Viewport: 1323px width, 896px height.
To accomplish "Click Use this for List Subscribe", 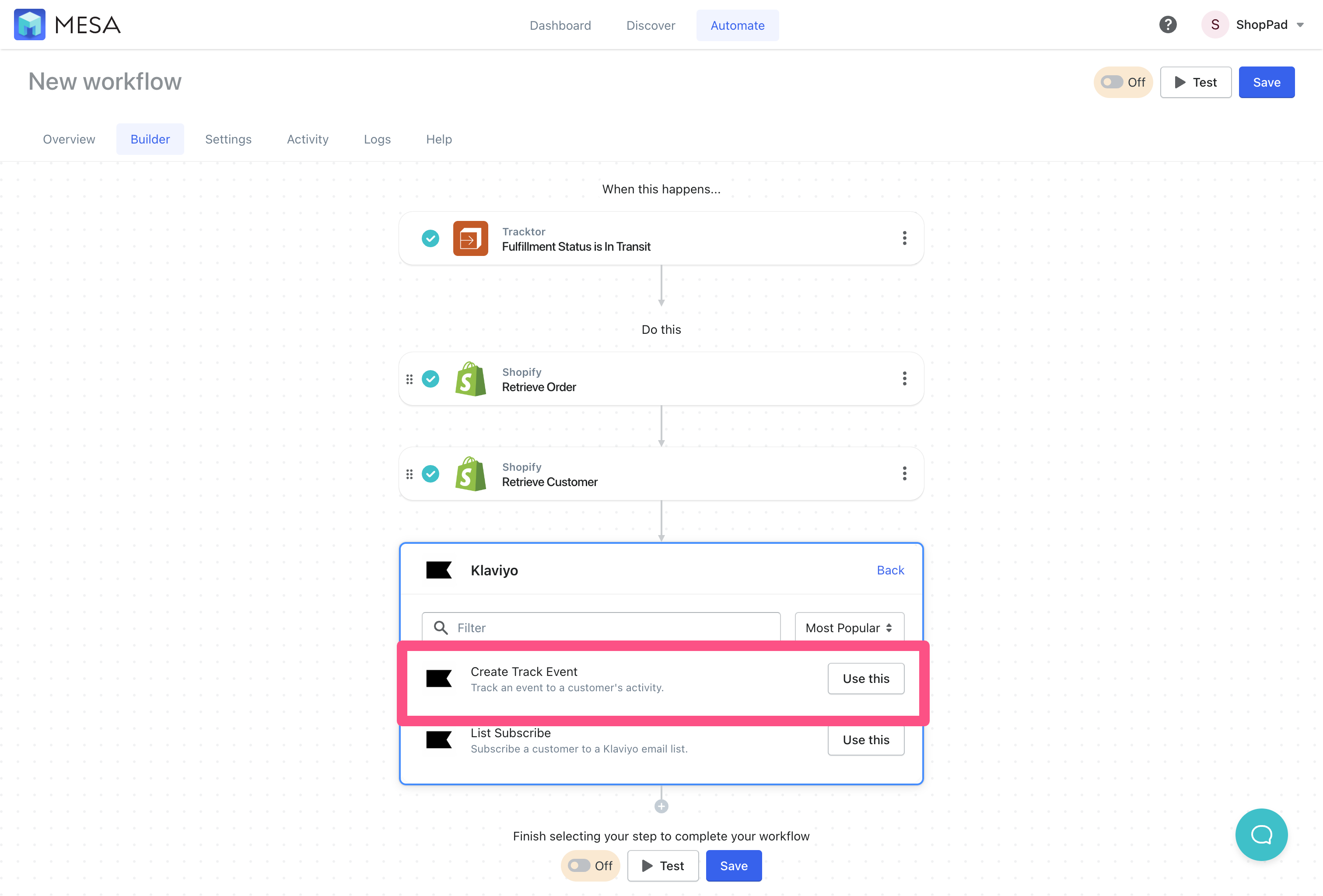I will (866, 740).
